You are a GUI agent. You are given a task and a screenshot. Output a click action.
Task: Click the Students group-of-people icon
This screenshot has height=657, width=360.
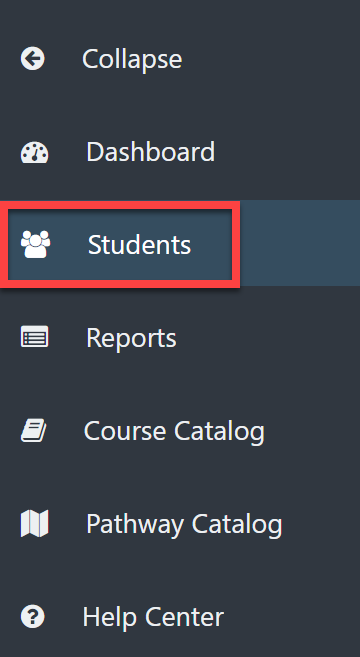click(36, 244)
